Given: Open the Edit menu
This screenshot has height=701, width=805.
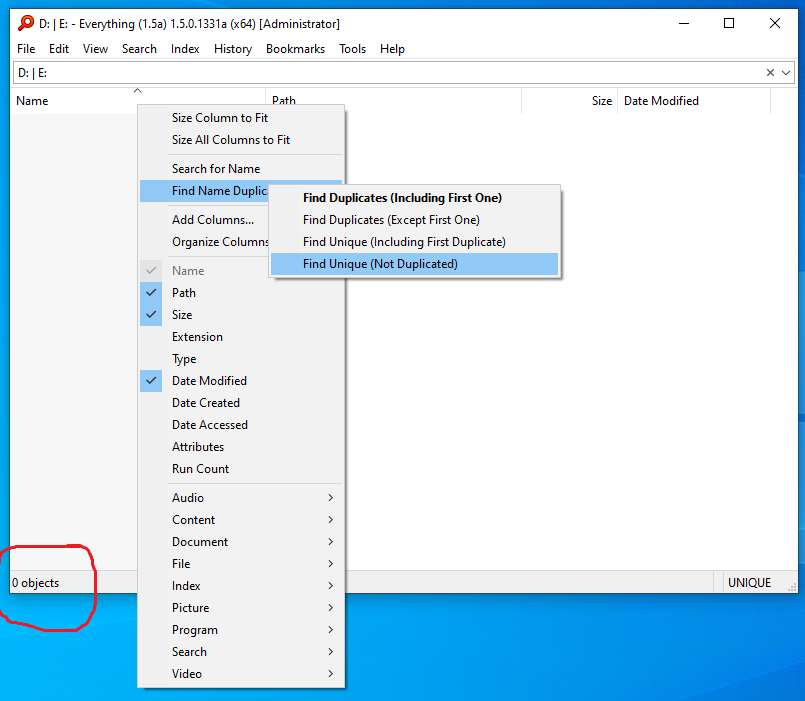Looking at the screenshot, I should tap(59, 49).
